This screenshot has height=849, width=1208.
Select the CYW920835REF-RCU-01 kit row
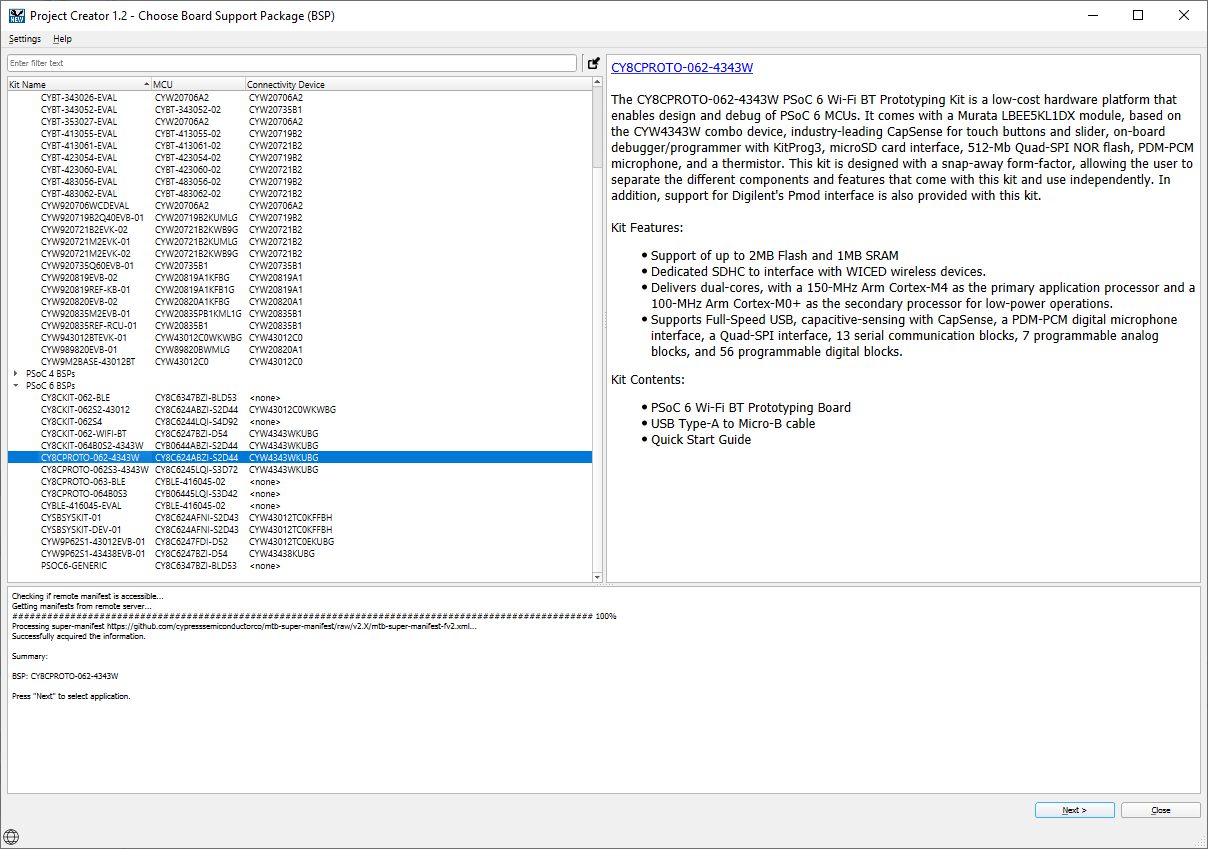[x=300, y=325]
